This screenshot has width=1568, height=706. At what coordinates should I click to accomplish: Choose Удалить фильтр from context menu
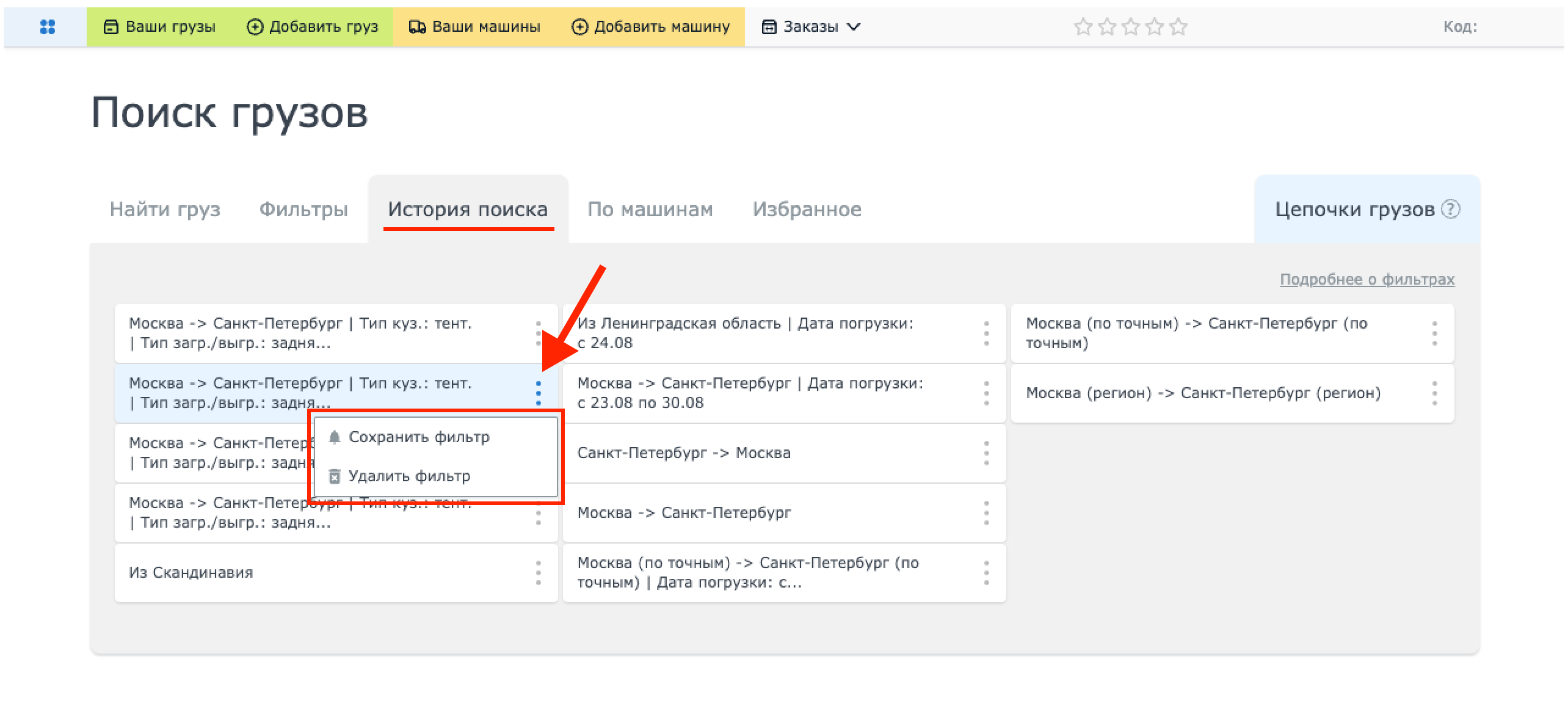(435, 476)
